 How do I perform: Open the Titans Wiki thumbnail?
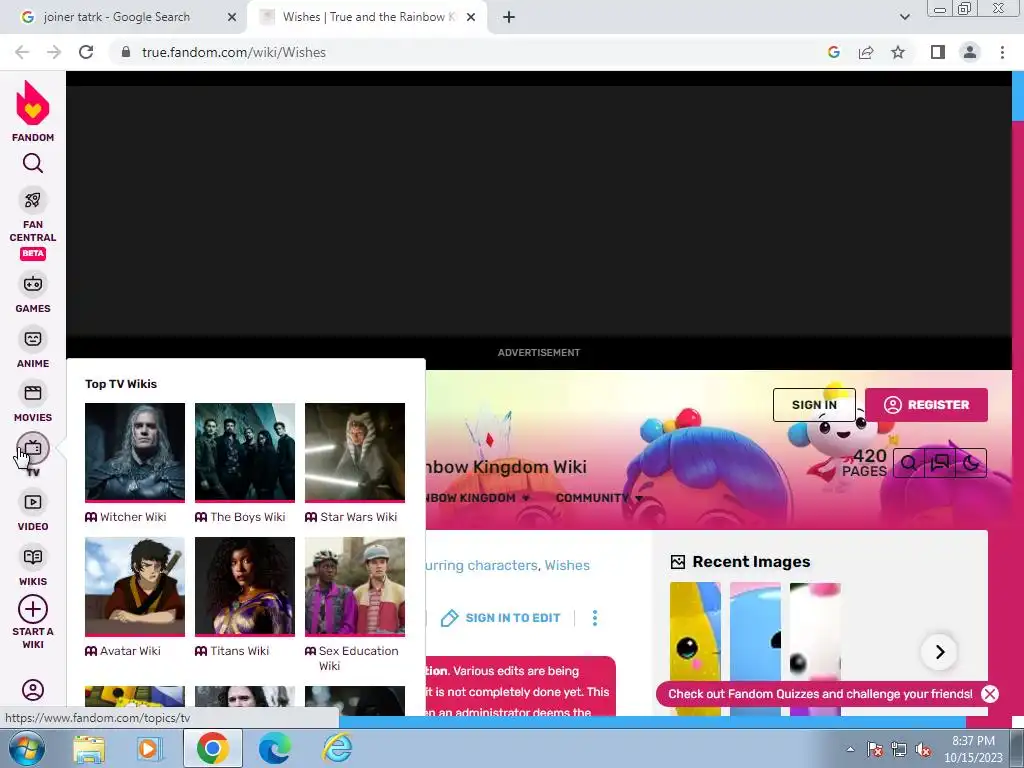click(x=245, y=586)
